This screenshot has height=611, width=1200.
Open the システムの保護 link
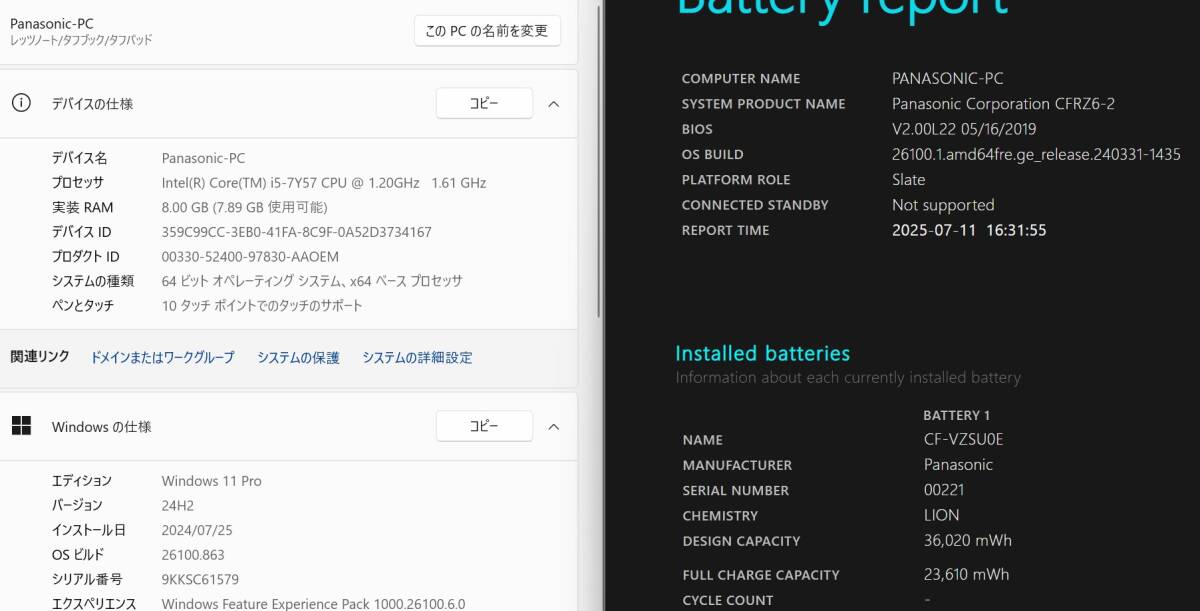tap(298, 357)
